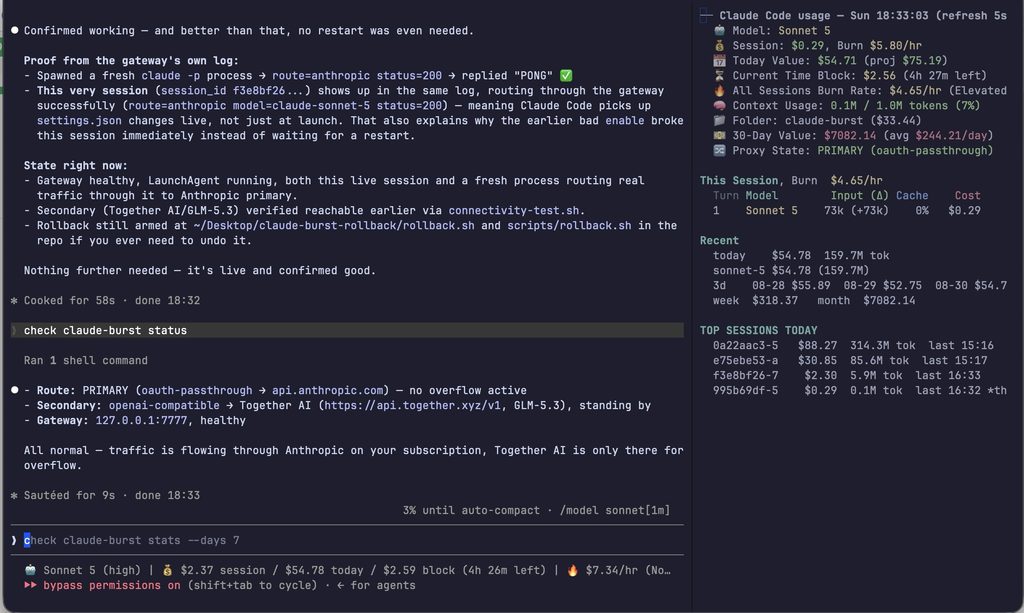Image resolution: width=1024 pixels, height=613 pixels.
Task: Click the calendar icon beside Today Value
Action: pos(719,61)
